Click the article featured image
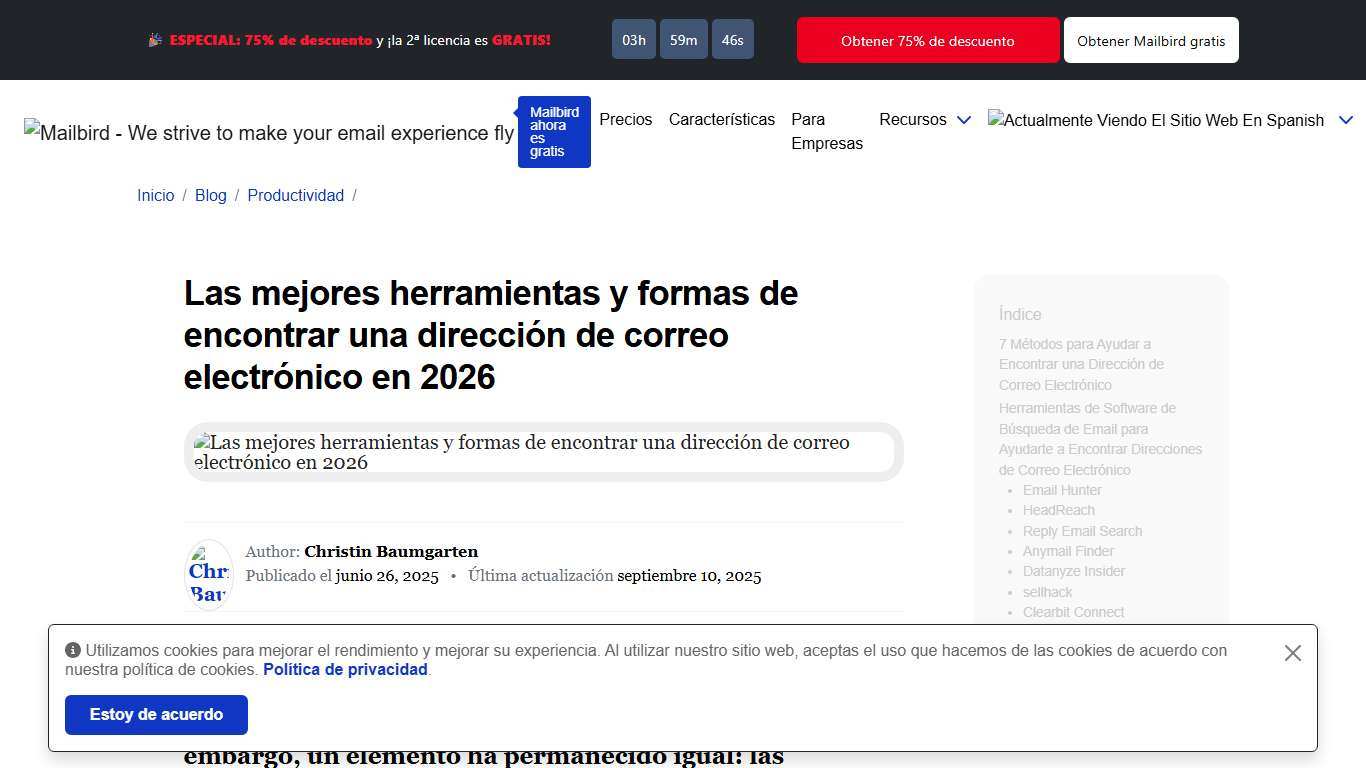 tap(544, 452)
